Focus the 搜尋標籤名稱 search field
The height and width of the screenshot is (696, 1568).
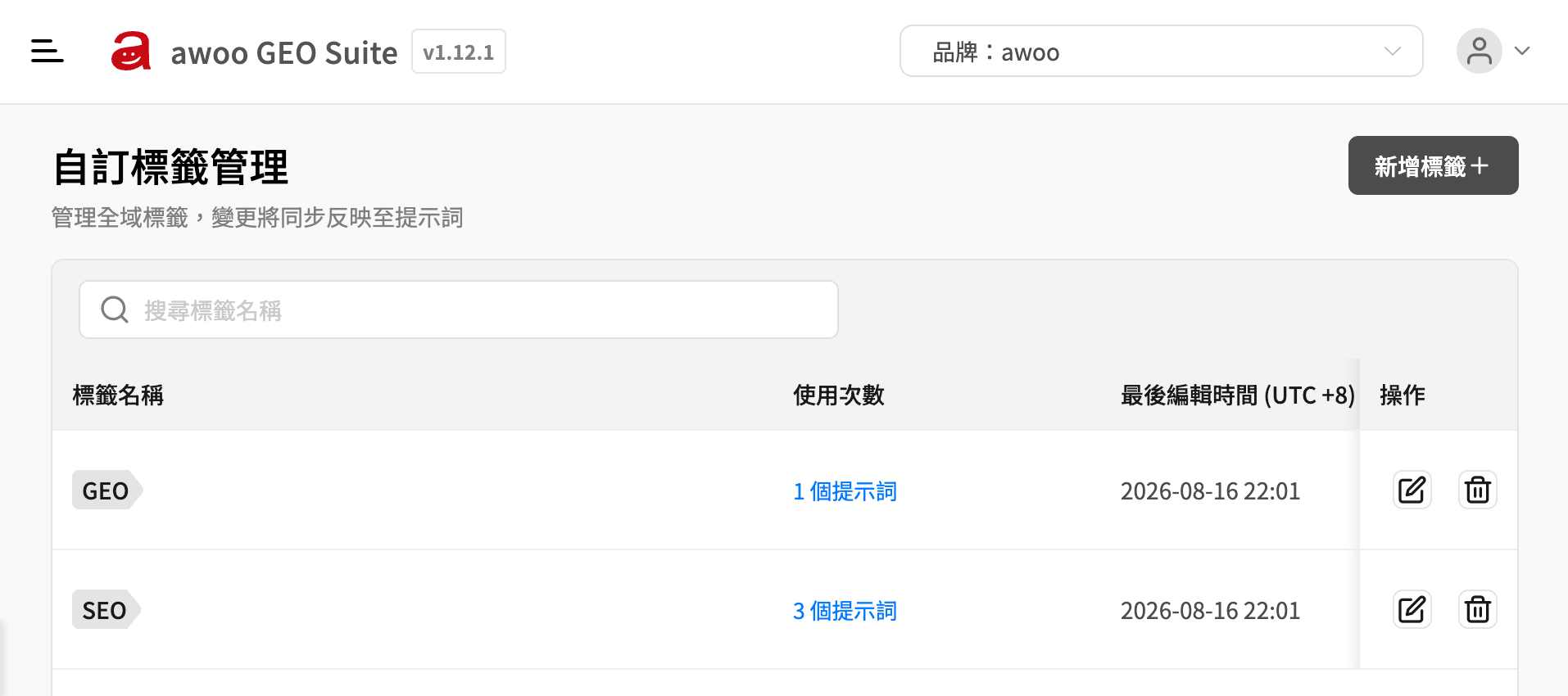tap(459, 310)
